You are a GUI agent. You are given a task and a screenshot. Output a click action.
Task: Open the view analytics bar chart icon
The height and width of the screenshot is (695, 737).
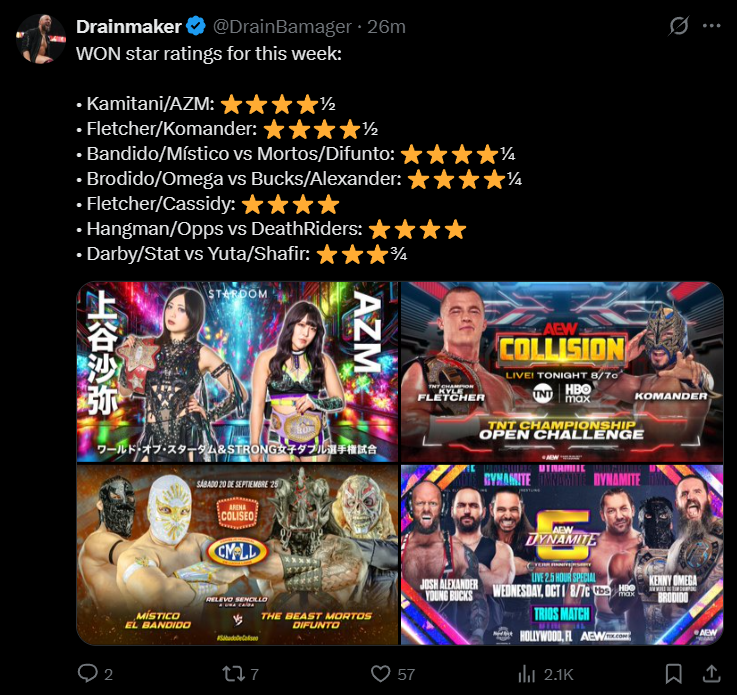click(x=527, y=674)
